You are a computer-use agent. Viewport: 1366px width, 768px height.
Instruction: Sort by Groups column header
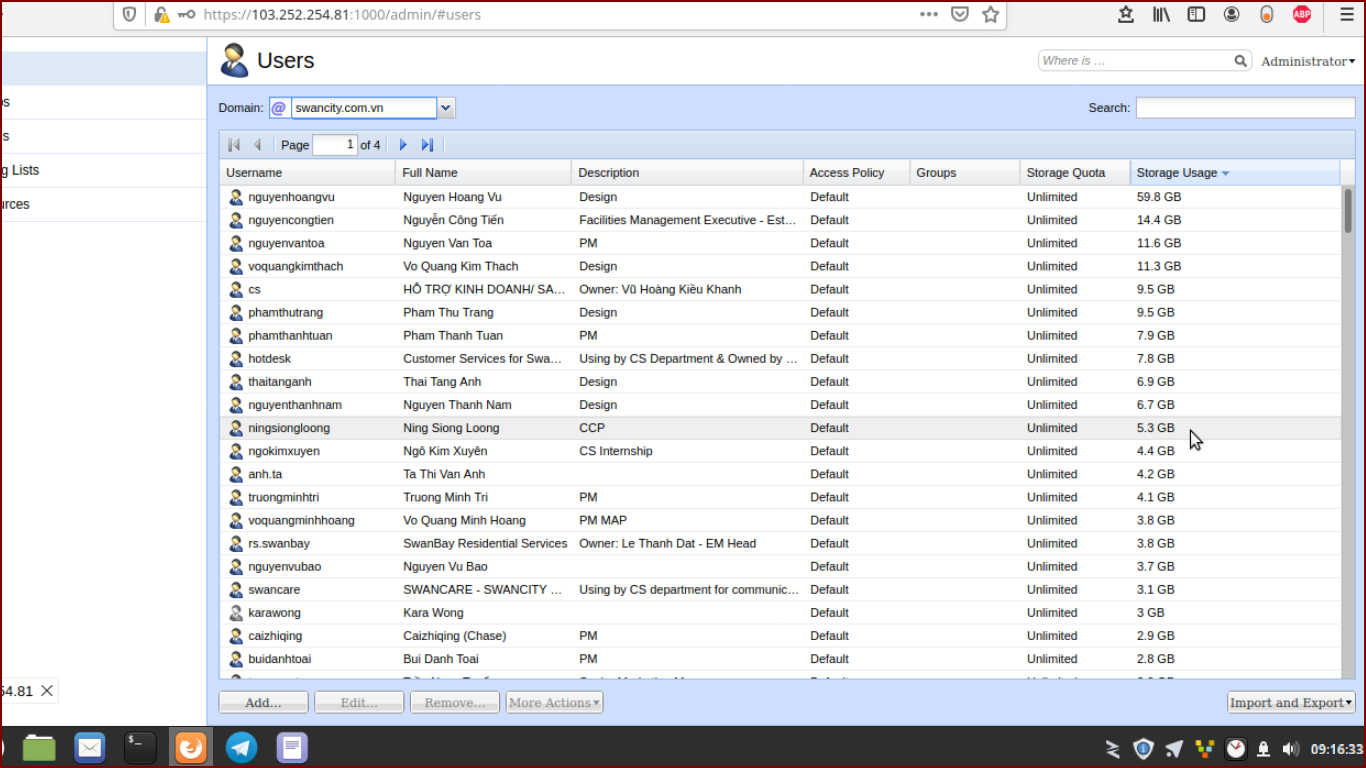coord(965,173)
